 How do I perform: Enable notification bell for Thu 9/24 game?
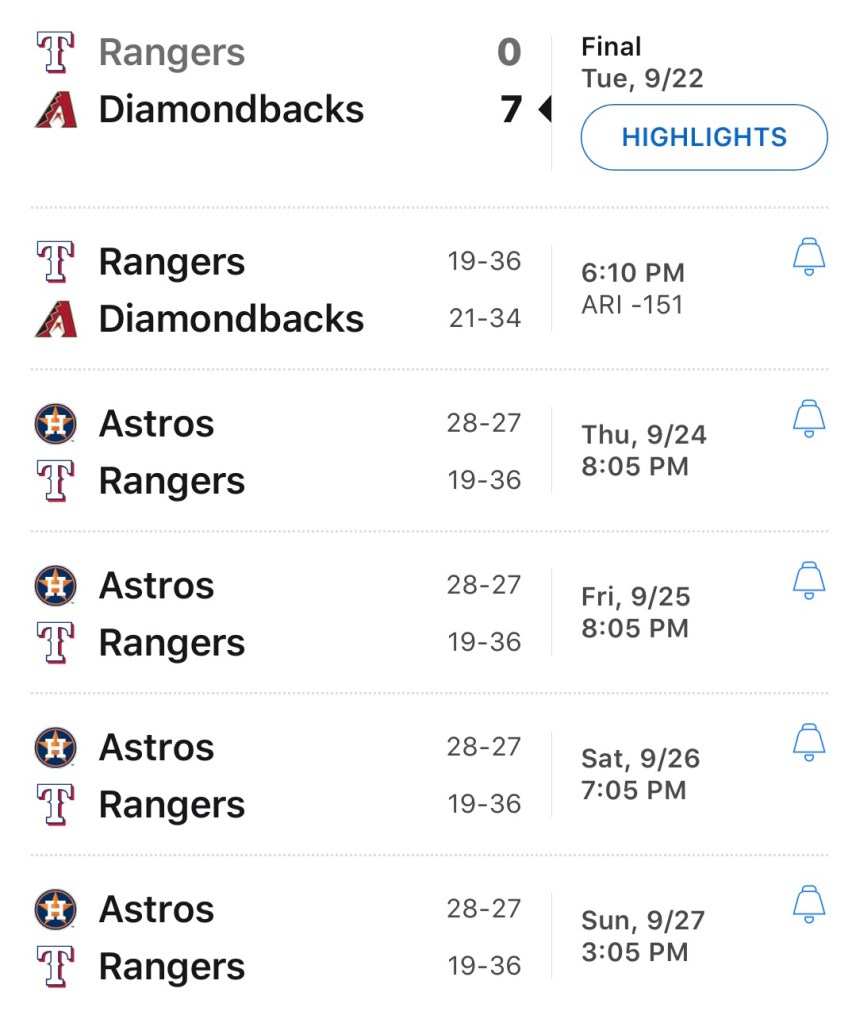(808, 419)
